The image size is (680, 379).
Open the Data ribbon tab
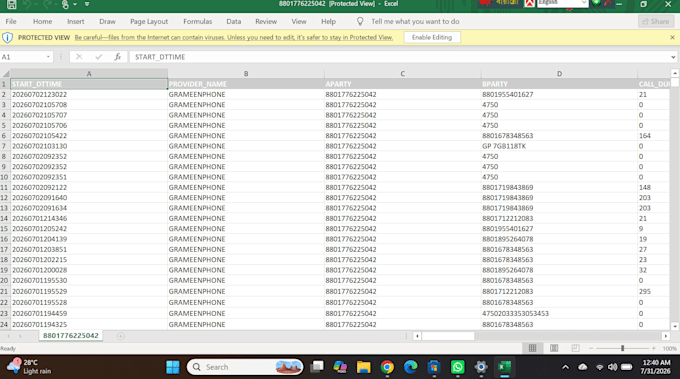pos(233,21)
